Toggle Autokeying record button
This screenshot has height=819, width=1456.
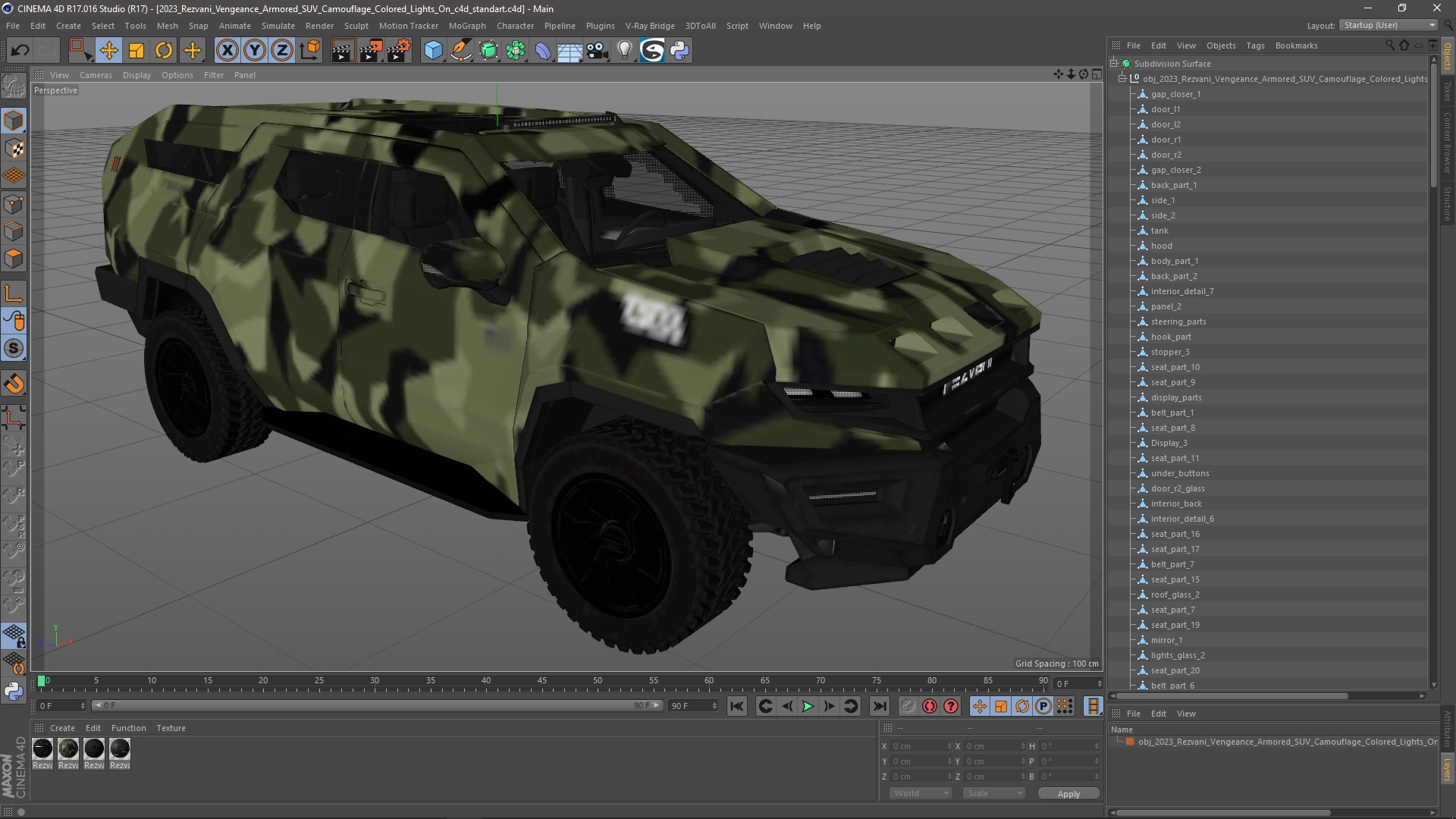[930, 706]
